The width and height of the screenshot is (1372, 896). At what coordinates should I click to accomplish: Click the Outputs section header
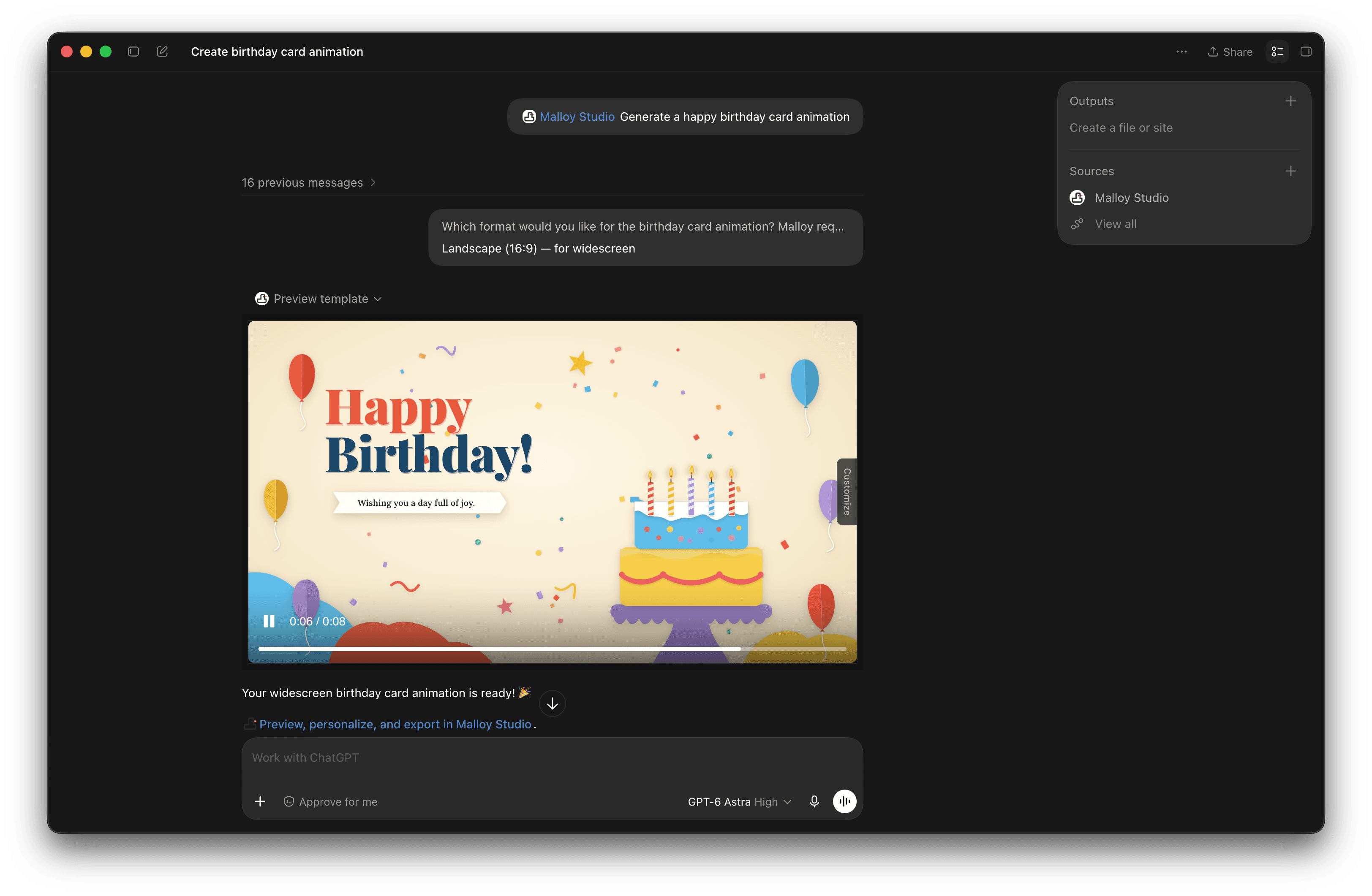1091,101
